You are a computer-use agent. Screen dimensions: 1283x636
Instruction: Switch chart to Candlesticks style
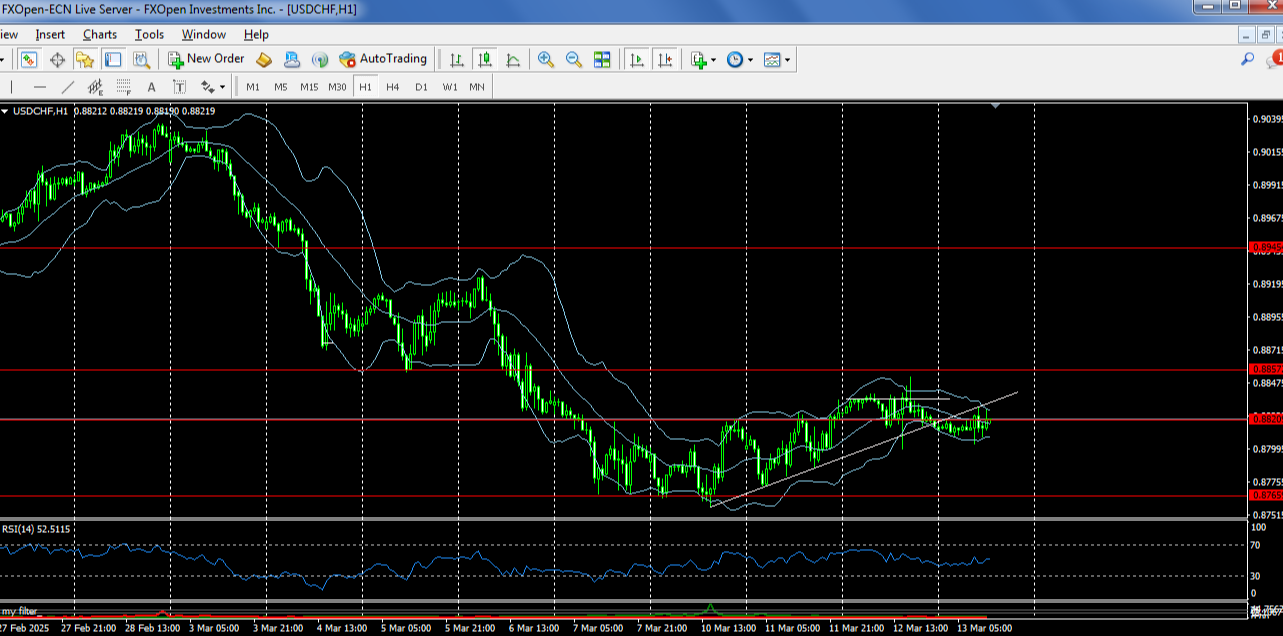coord(485,60)
